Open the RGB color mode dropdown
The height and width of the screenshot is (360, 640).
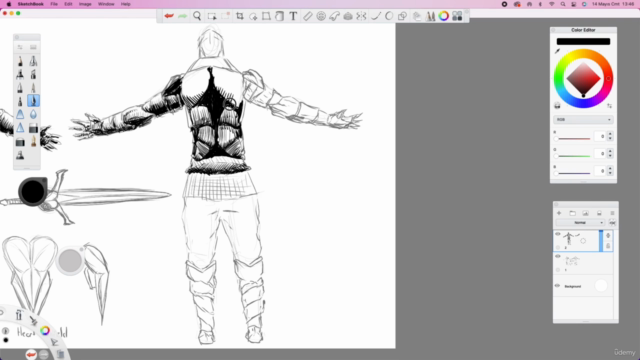coord(583,120)
